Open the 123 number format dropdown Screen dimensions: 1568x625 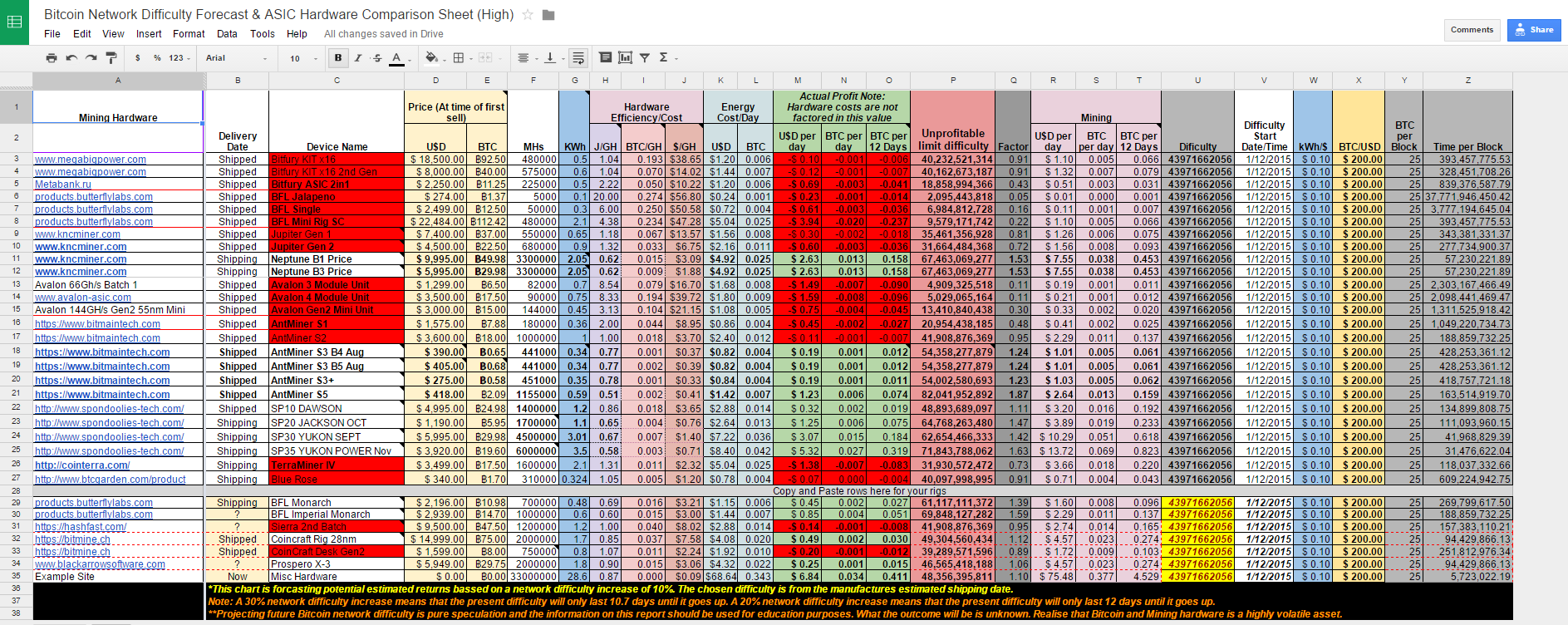179,58
